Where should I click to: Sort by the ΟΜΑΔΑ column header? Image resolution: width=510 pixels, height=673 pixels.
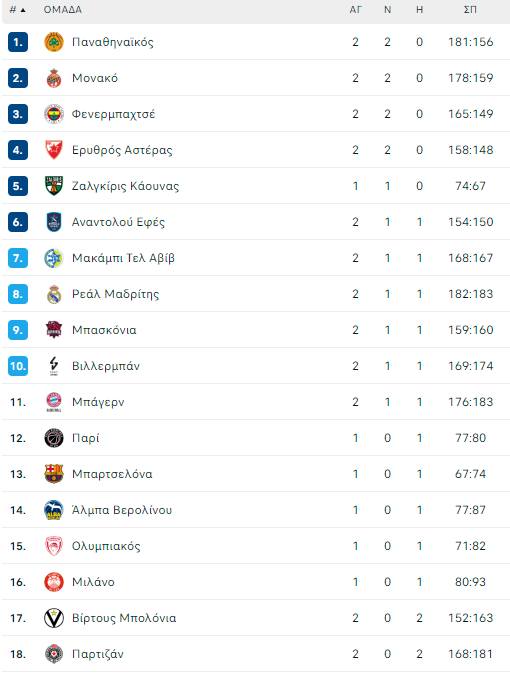tap(63, 10)
